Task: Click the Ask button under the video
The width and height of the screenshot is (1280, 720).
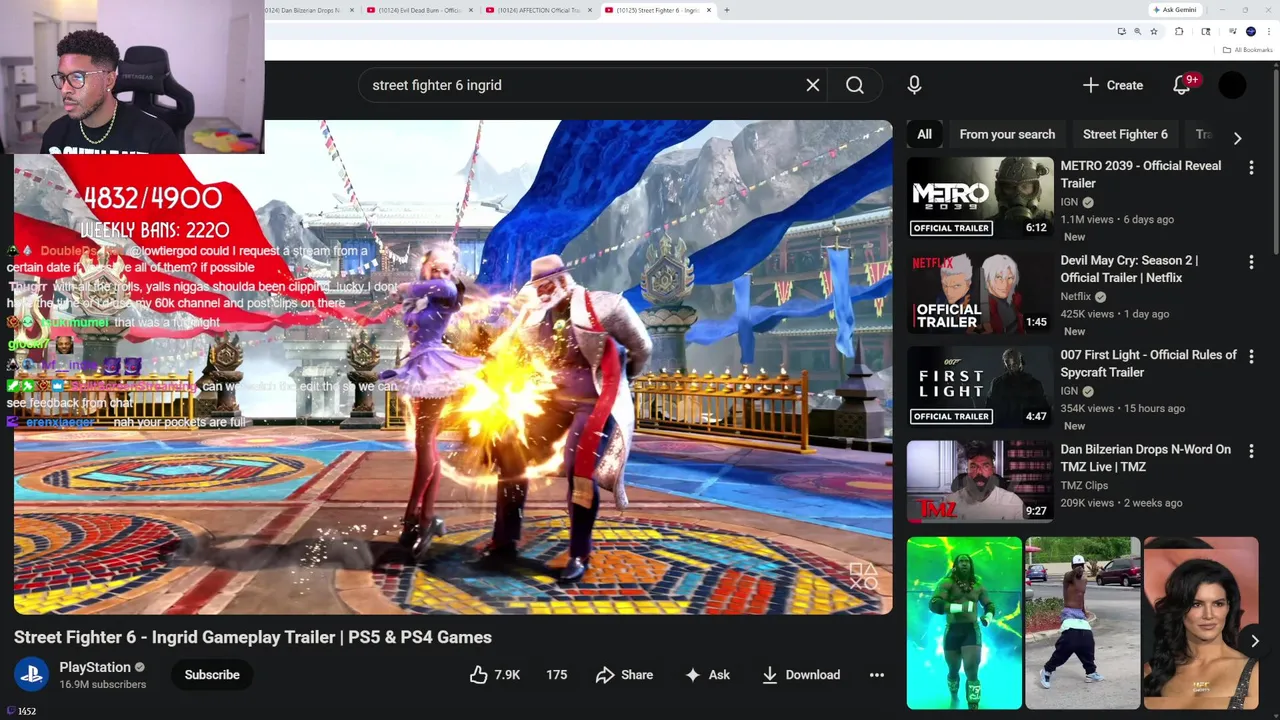Action: pos(707,675)
